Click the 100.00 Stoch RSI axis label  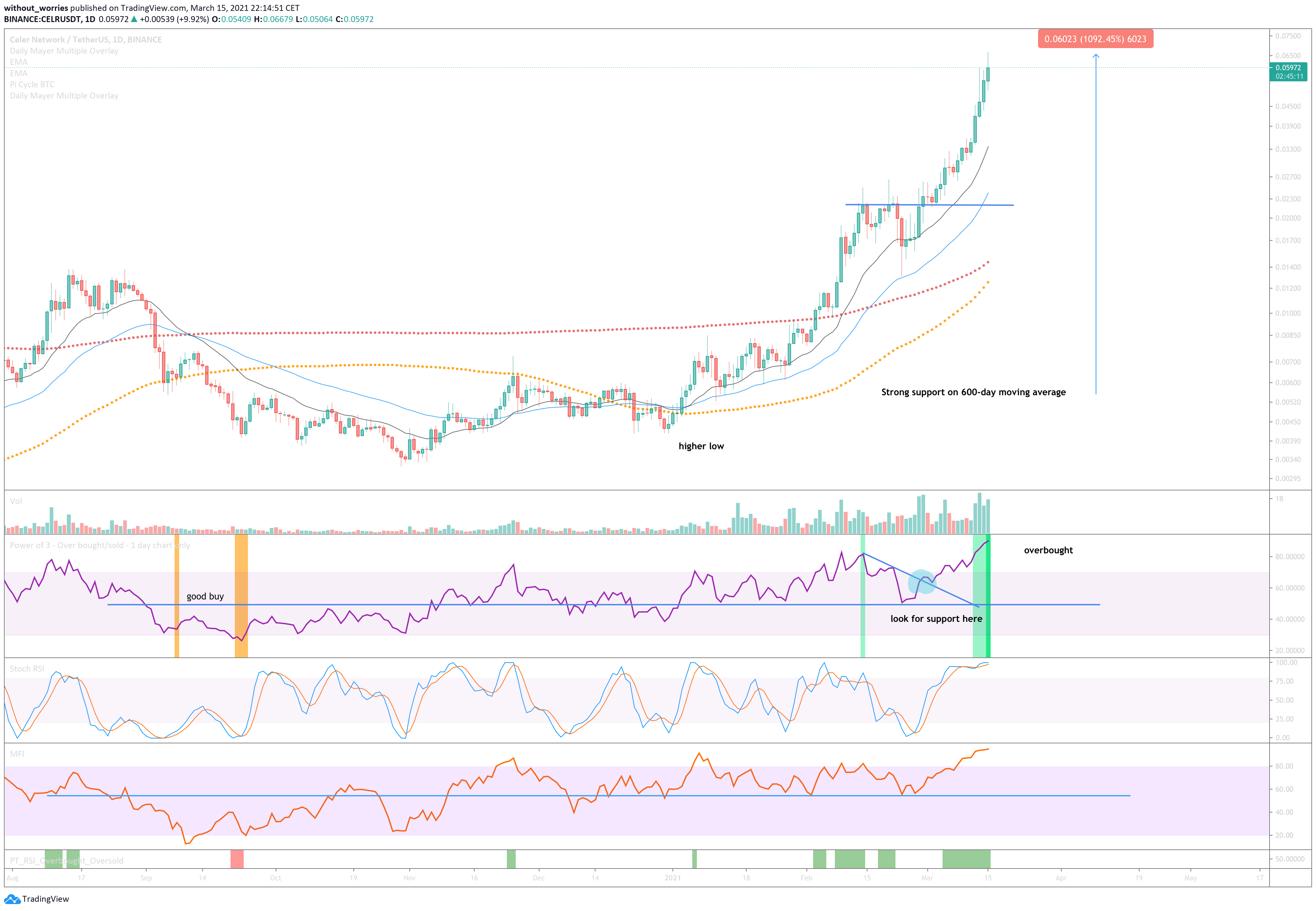[1286, 663]
